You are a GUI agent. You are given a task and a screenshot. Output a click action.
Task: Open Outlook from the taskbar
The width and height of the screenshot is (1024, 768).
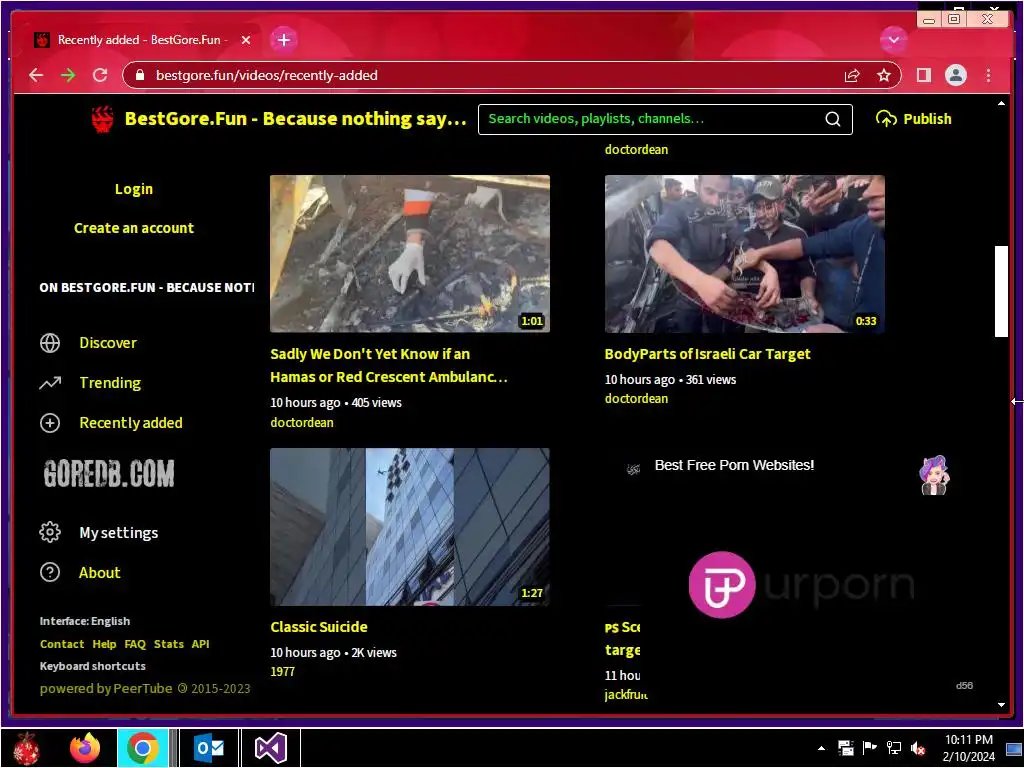[209, 748]
